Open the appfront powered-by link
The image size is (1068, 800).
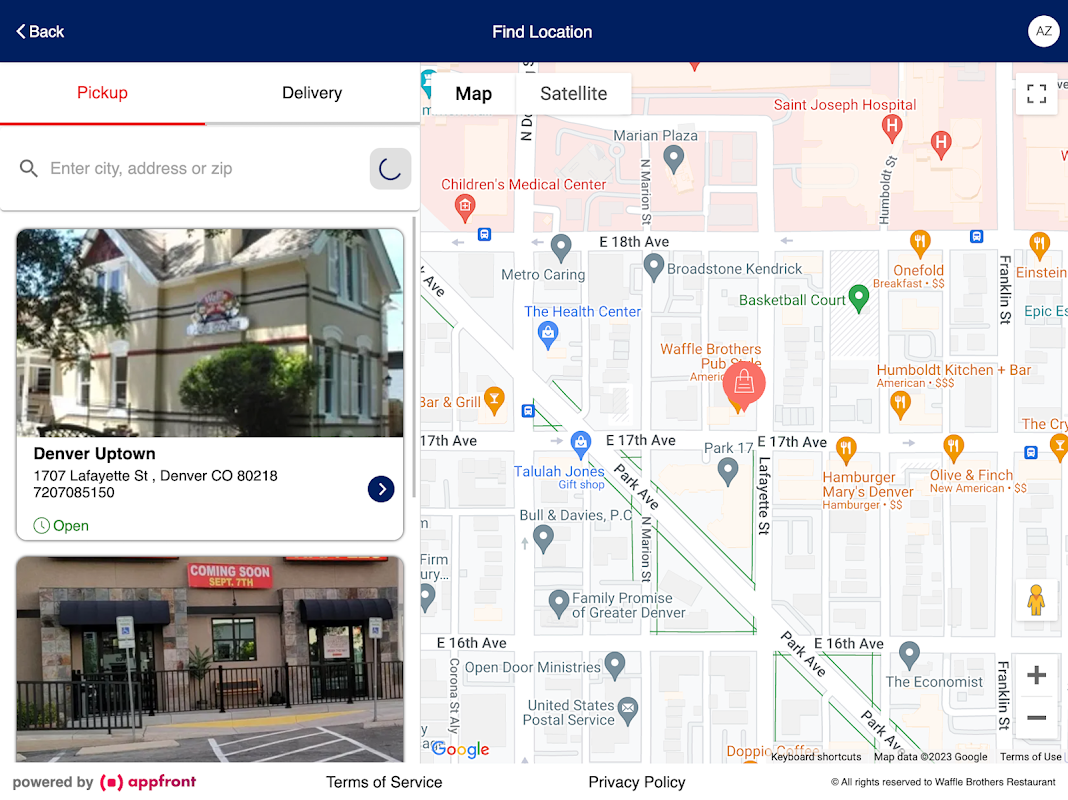pyautogui.click(x=105, y=782)
